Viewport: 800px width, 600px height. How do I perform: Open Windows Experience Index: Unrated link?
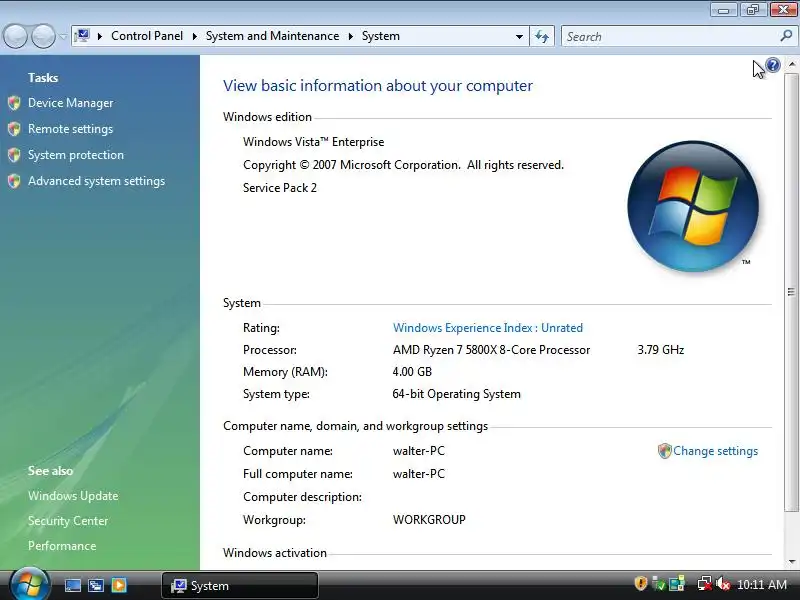(488, 328)
